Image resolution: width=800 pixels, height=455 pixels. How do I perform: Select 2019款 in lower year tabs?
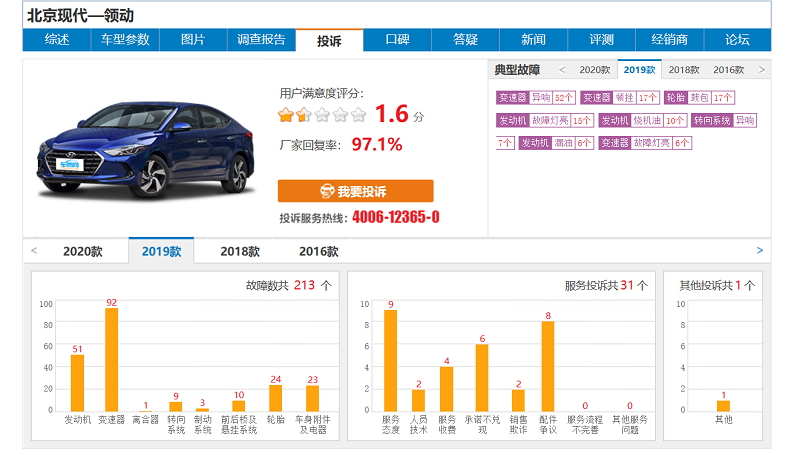(161, 251)
